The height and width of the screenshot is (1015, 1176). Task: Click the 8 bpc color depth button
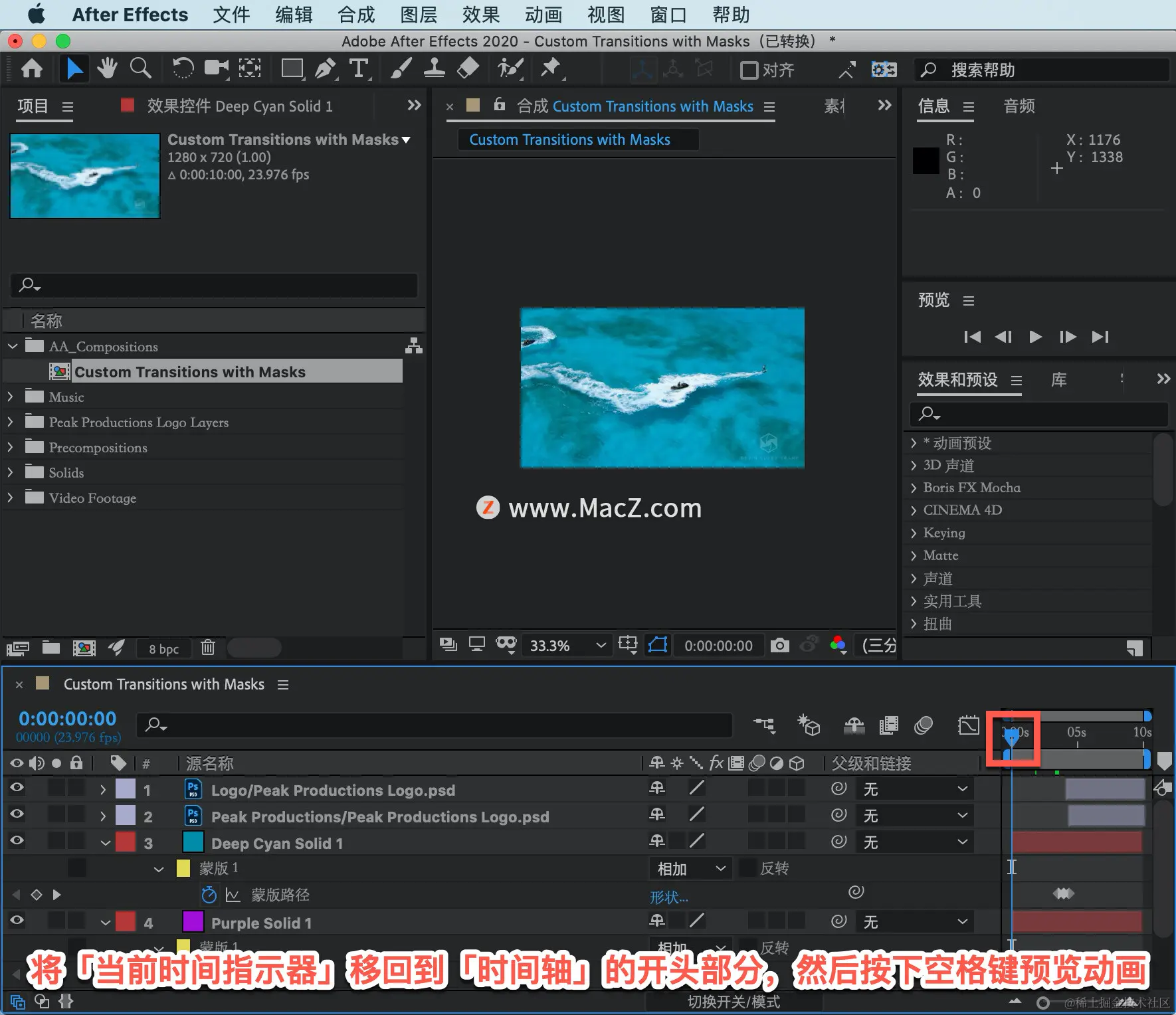[164, 648]
